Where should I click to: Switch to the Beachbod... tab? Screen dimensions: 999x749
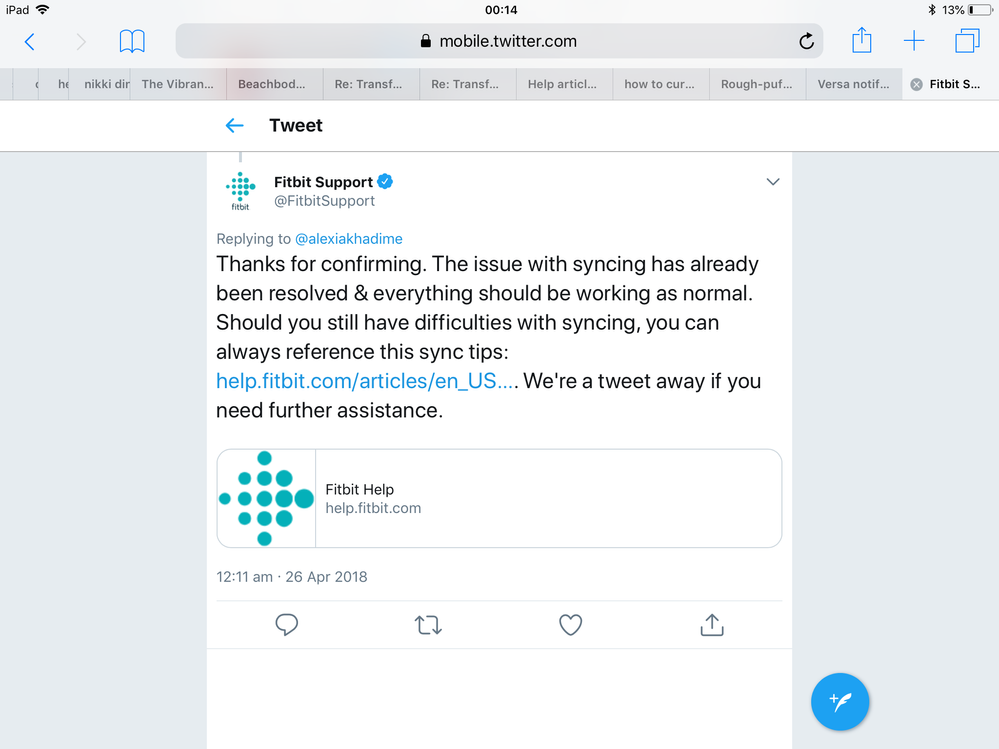(272, 84)
